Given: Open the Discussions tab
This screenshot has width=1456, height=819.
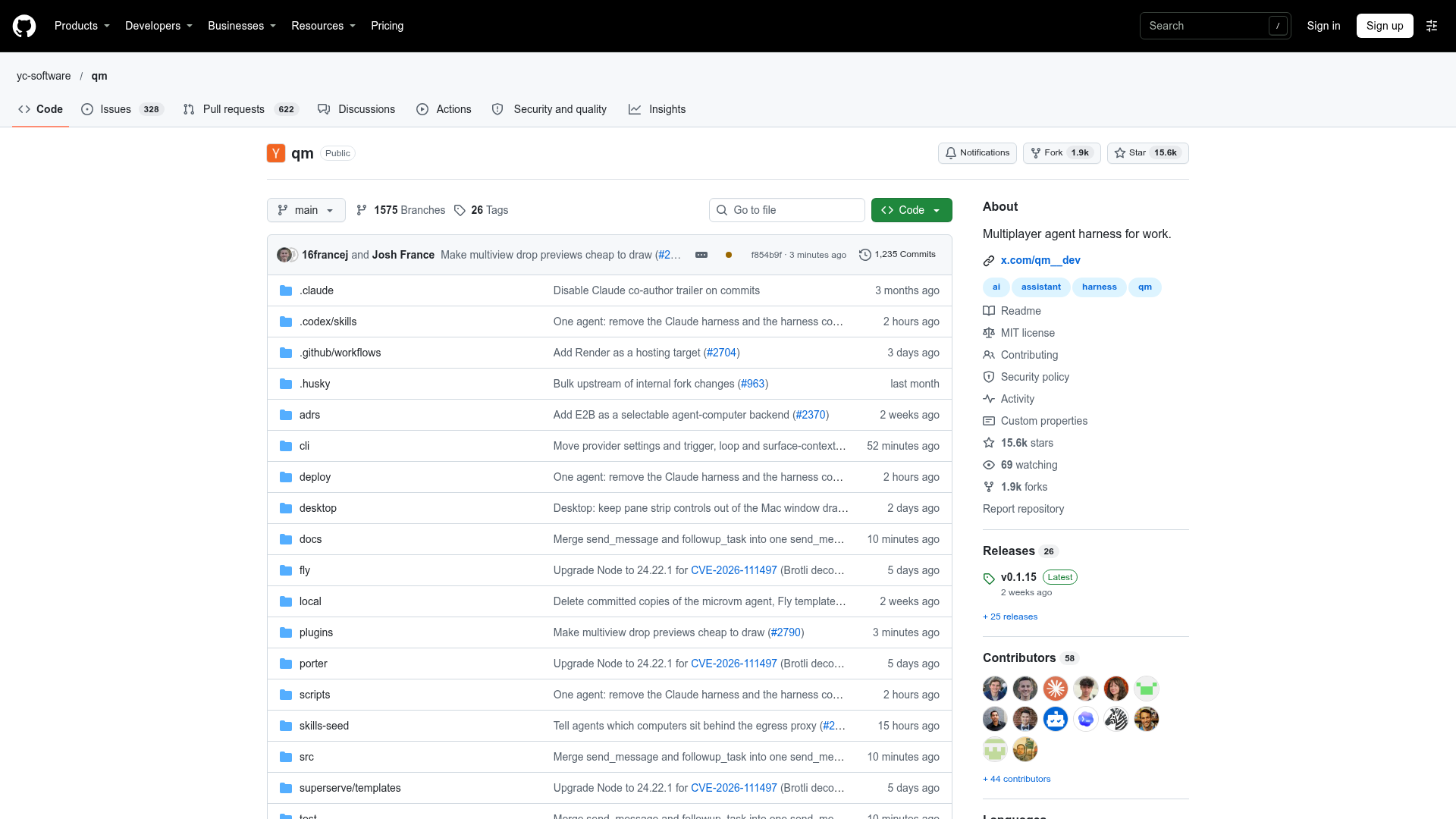Looking at the screenshot, I should (357, 109).
